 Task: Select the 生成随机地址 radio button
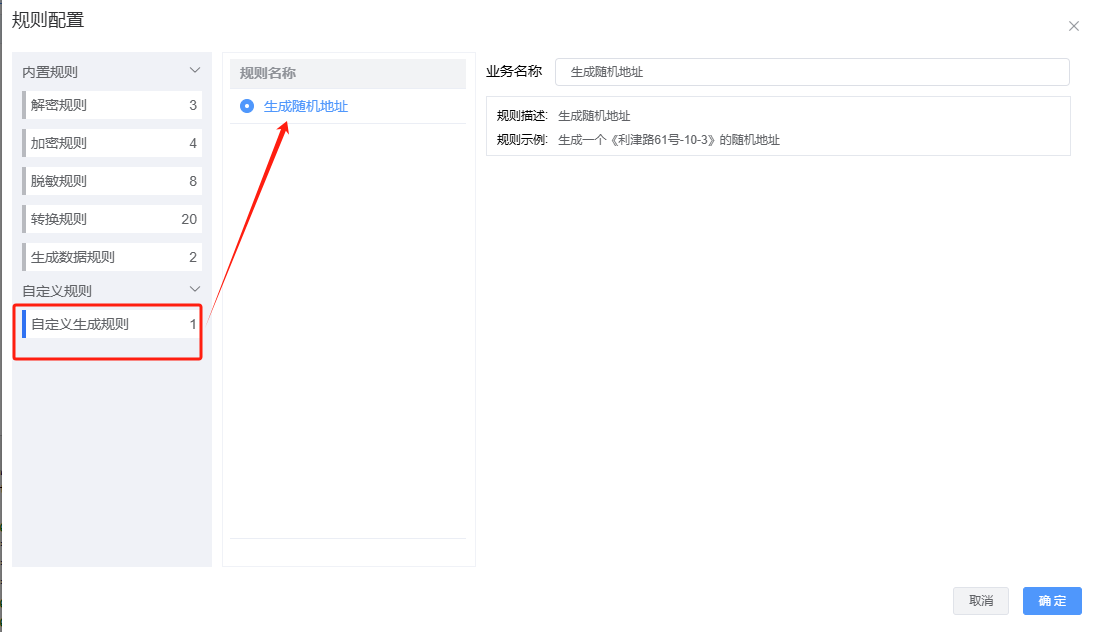[x=247, y=106]
